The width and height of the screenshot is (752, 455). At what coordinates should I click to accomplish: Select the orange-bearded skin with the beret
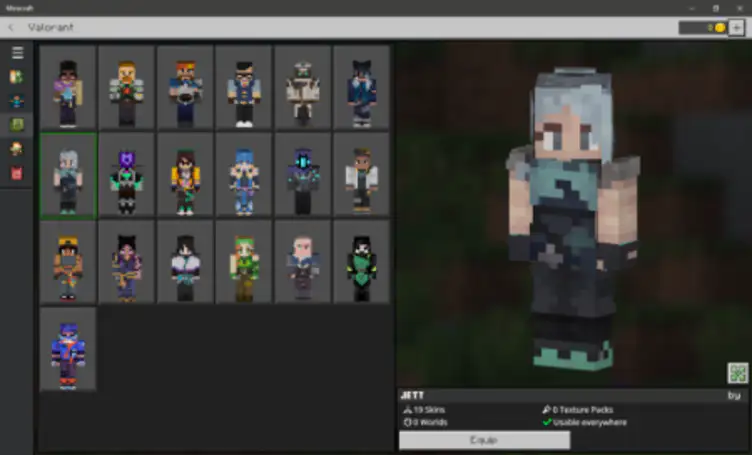(185, 88)
